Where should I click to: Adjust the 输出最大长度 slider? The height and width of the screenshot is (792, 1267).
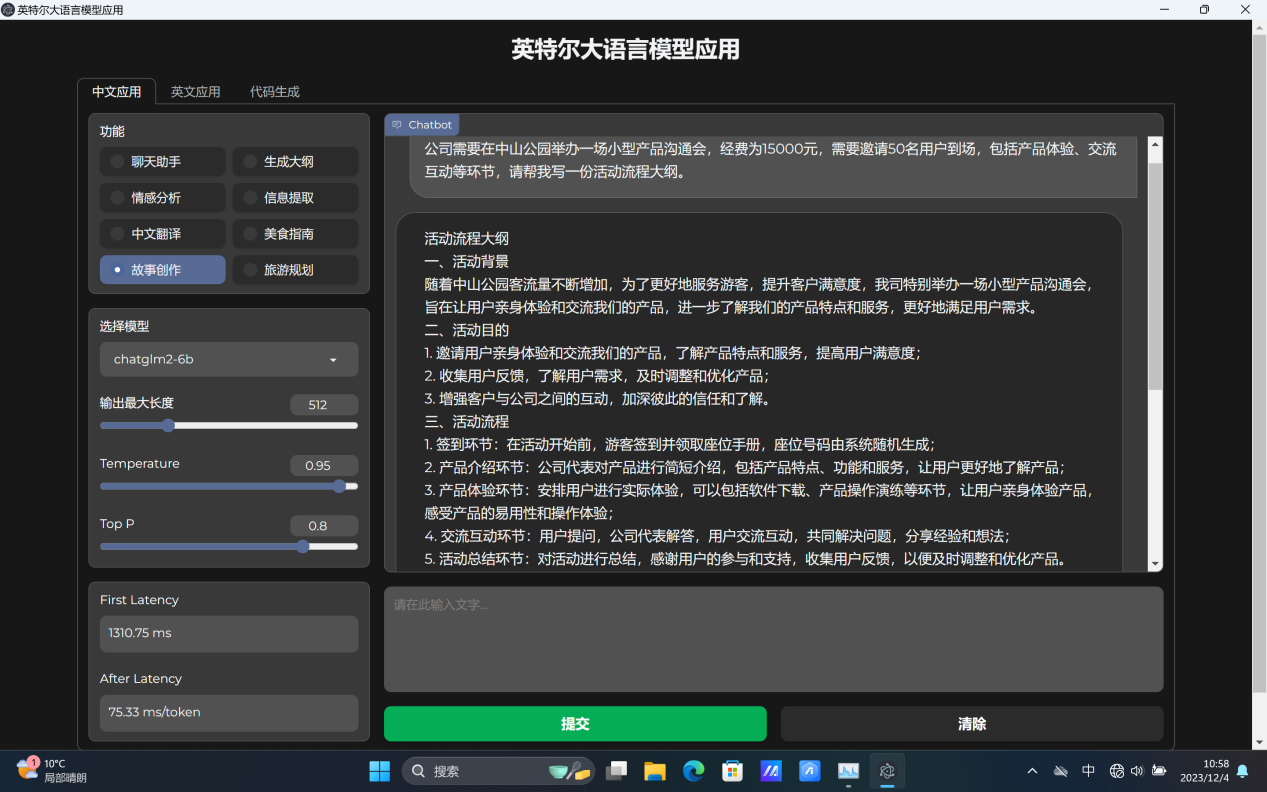(229, 426)
